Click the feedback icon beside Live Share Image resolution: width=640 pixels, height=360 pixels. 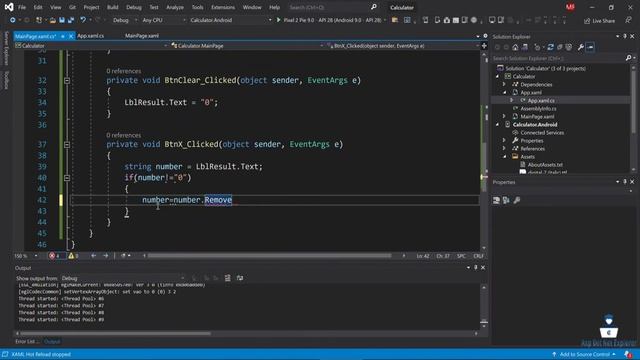(x=628, y=20)
